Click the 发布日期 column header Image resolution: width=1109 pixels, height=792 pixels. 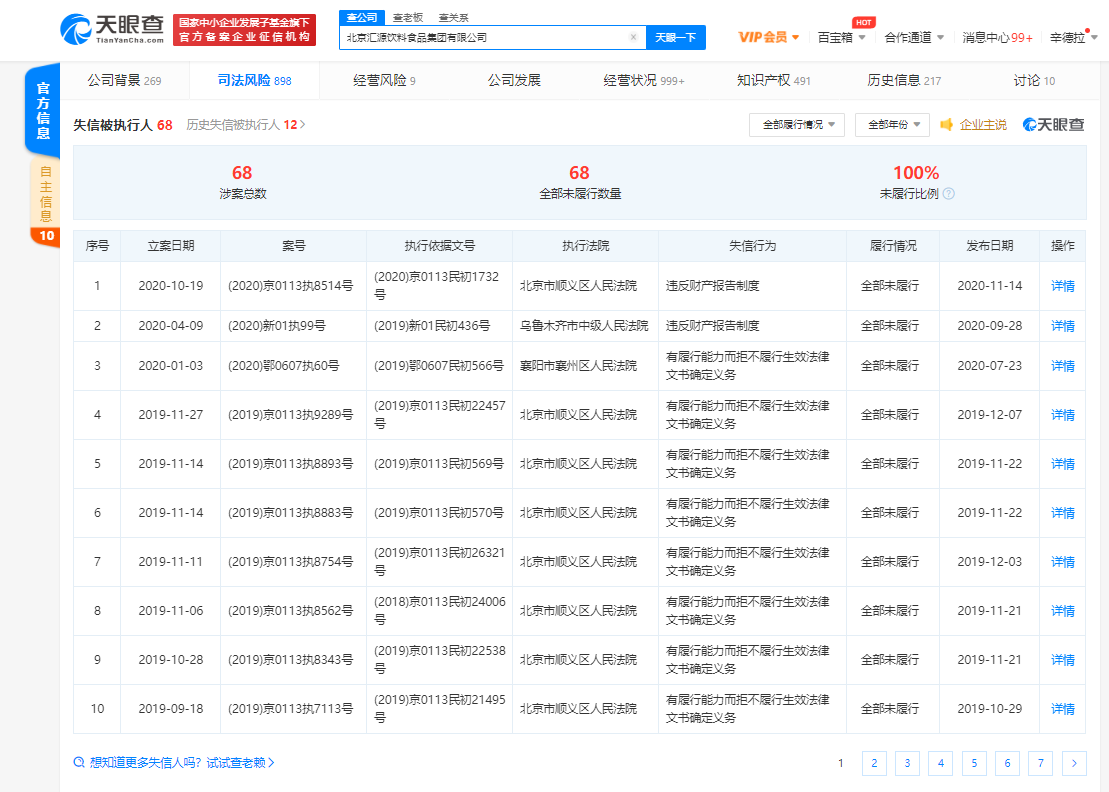click(x=989, y=246)
